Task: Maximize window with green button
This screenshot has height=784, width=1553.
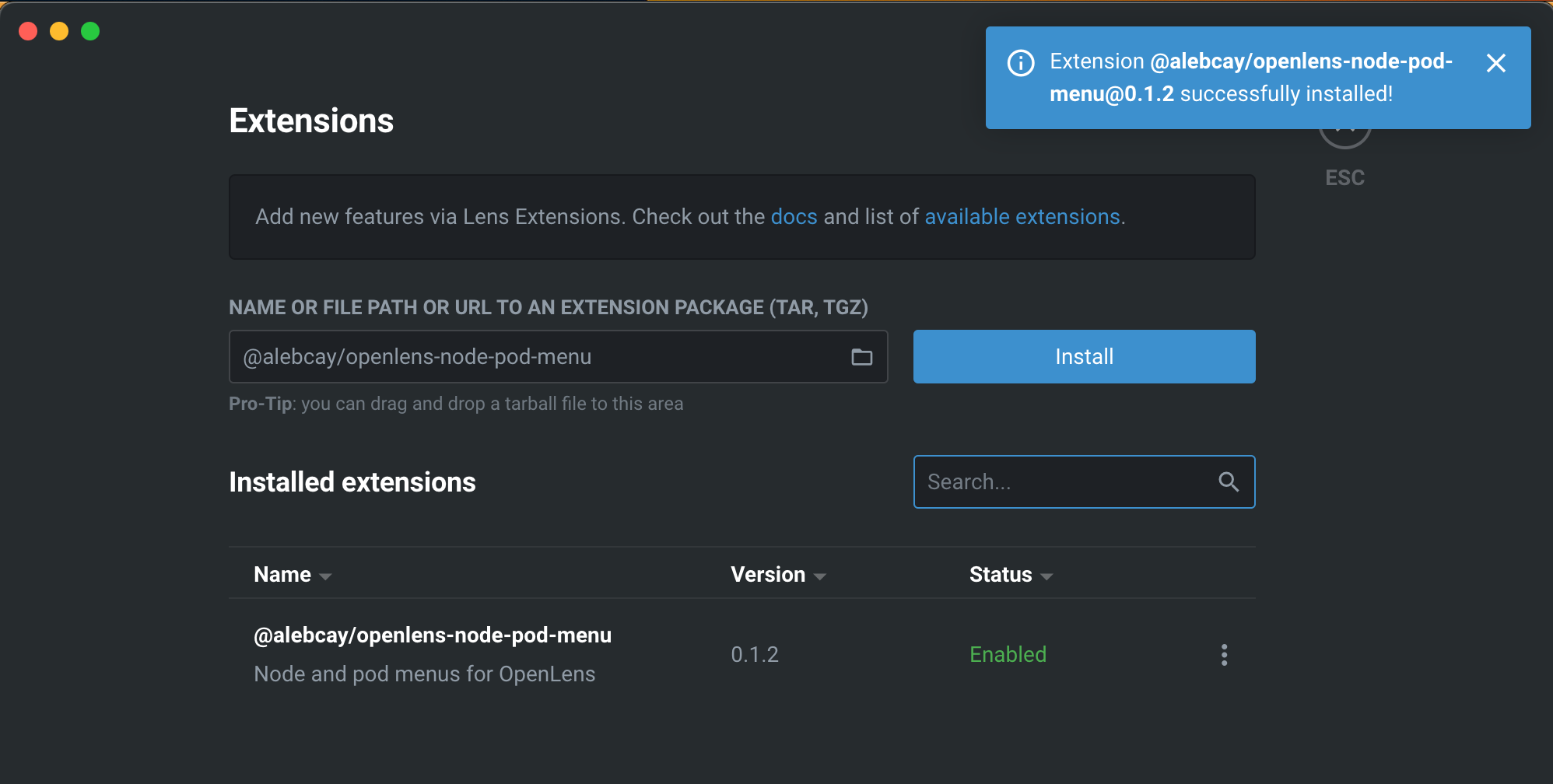Action: point(90,31)
